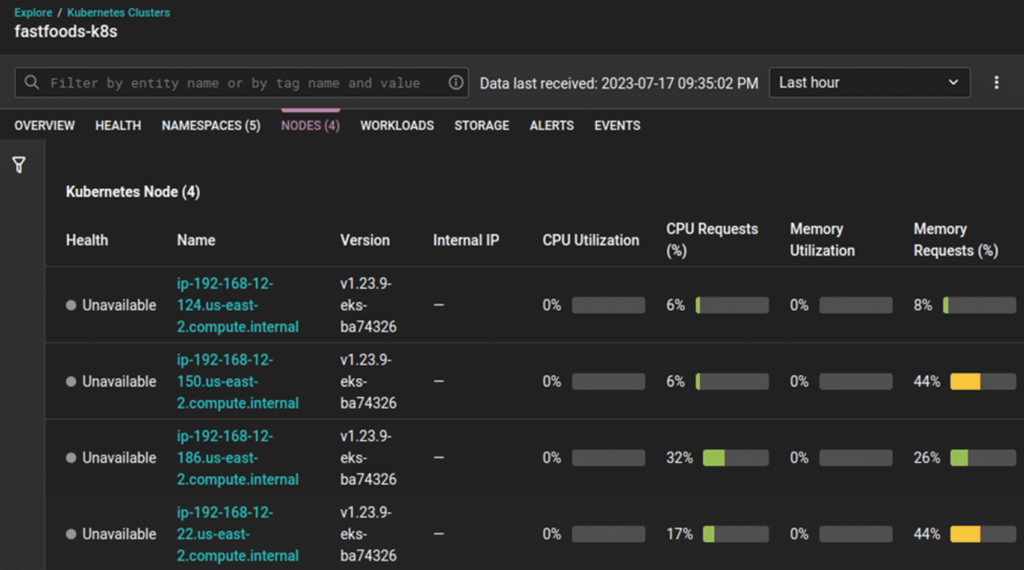Click Unavailable status for node 124

coord(119,305)
